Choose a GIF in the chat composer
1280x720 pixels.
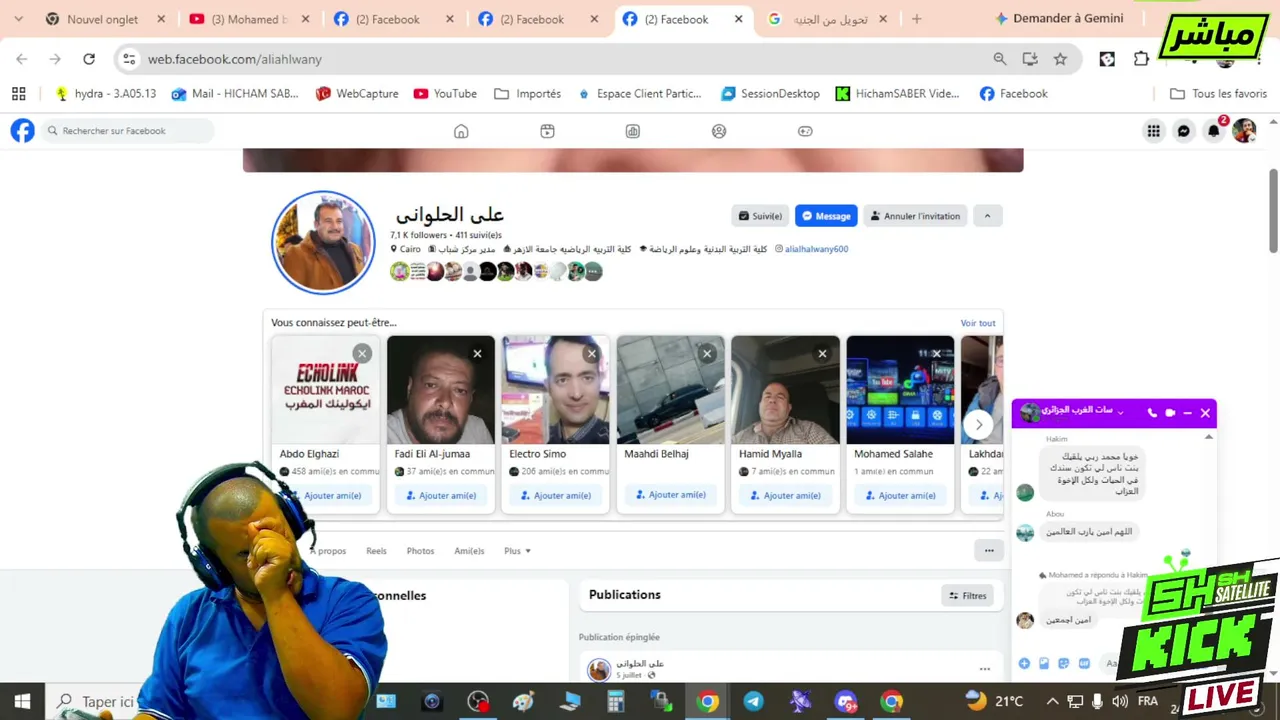[x=1084, y=663]
